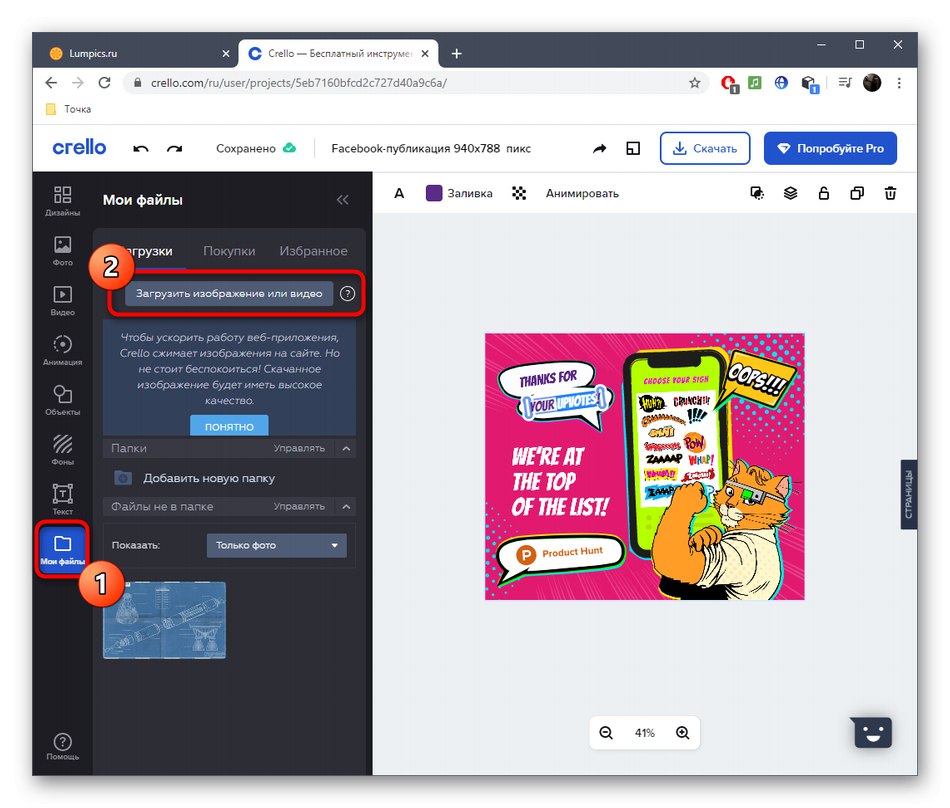950x808 pixels.
Task: Click the share arrow icon
Action: [x=599, y=148]
